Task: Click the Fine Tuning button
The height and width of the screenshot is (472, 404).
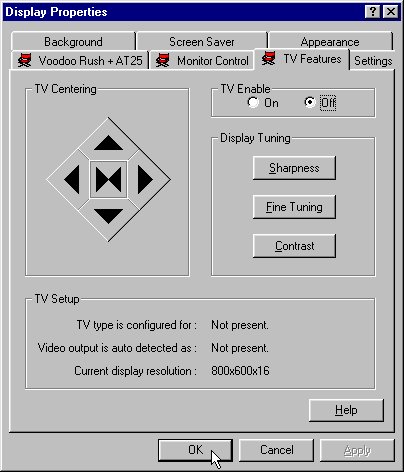Action: click(294, 207)
